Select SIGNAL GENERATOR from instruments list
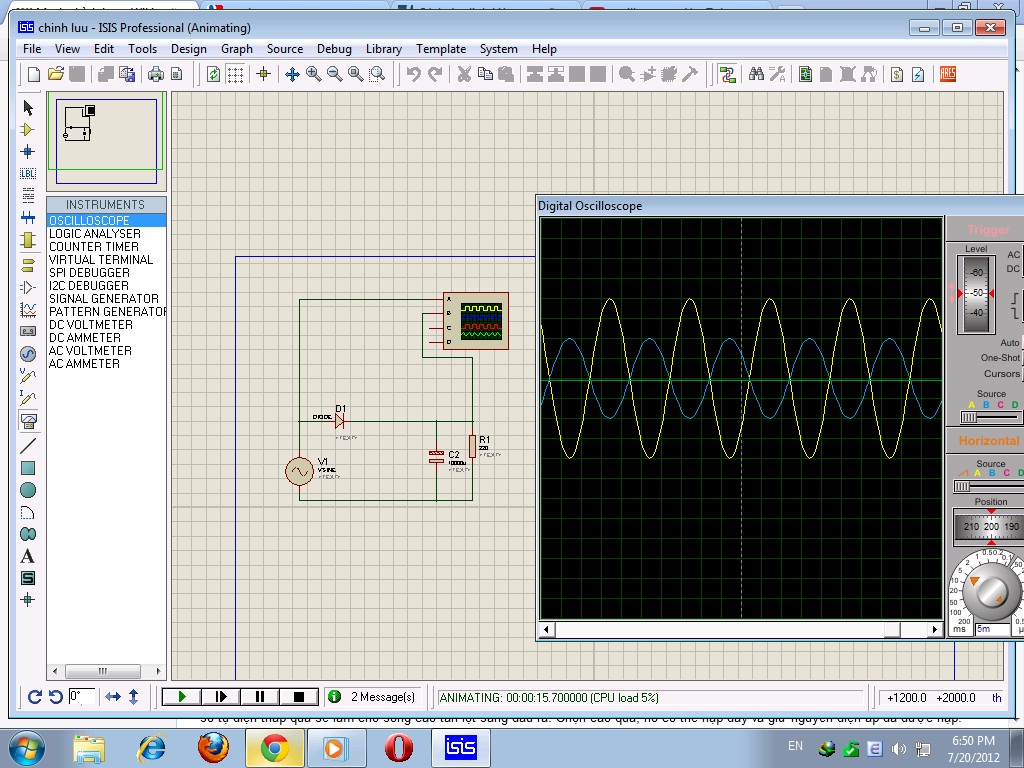The width and height of the screenshot is (1024, 768). point(104,298)
